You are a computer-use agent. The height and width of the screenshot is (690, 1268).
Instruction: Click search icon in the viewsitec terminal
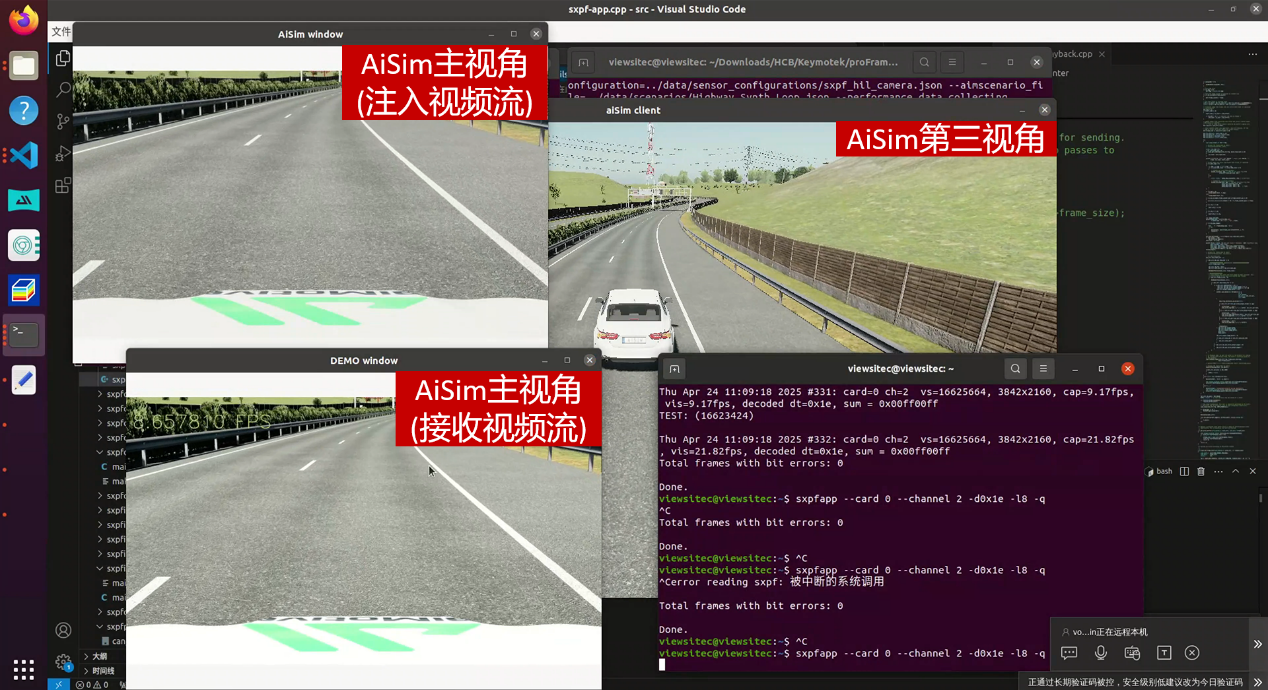[x=1015, y=368]
